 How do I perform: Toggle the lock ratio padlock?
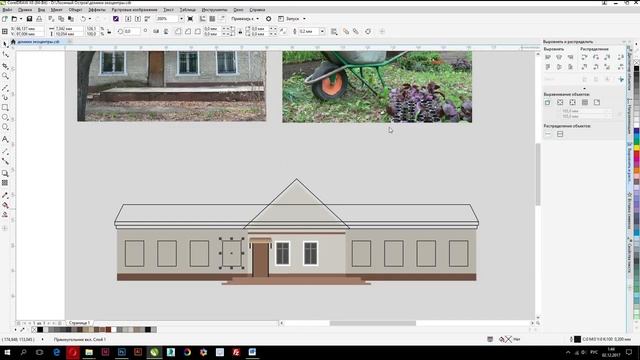click(x=109, y=31)
